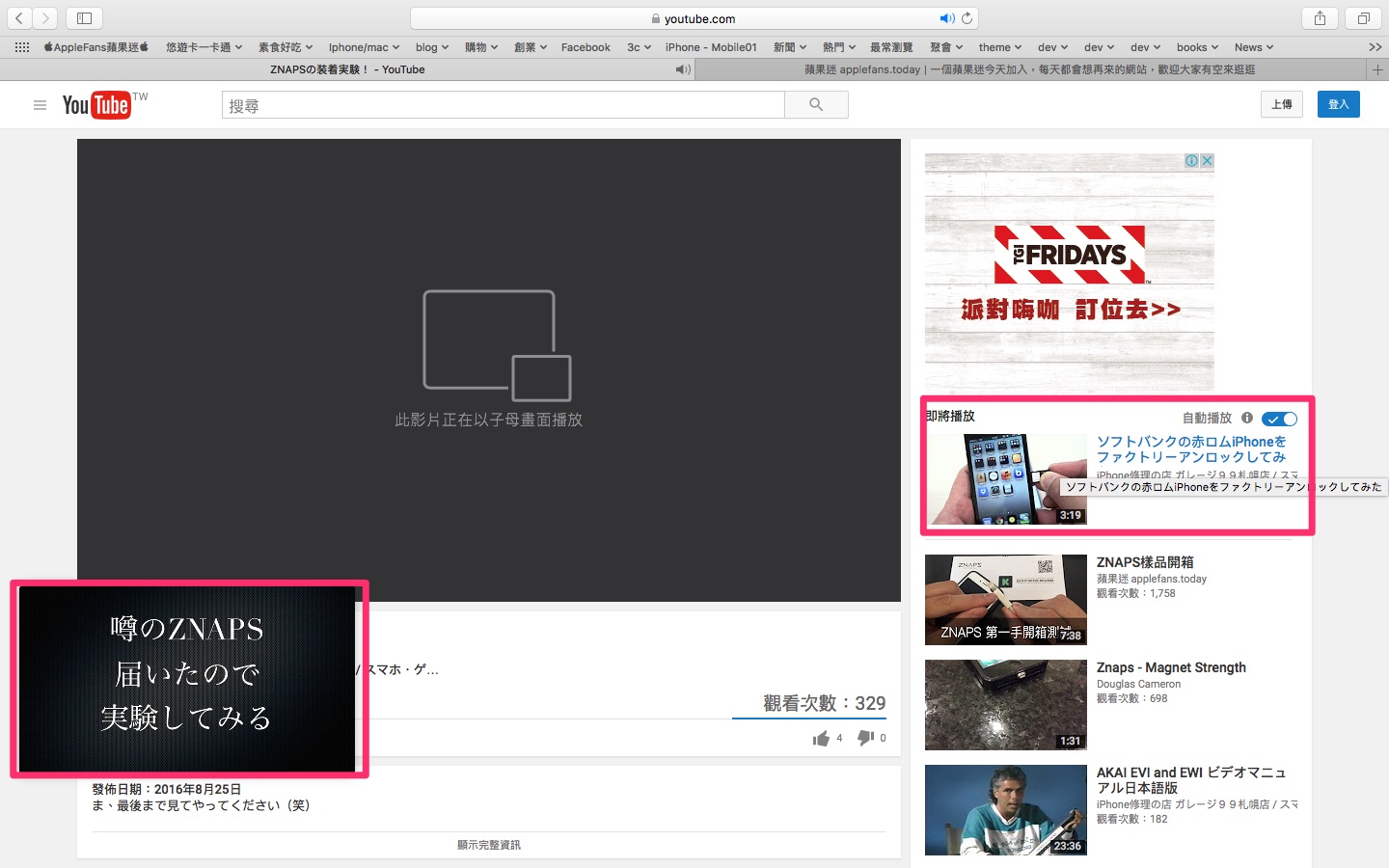This screenshot has height=868, width=1389.
Task: Switch to the ZNAPSの装着実験 YouTube tab
Action: (x=347, y=69)
